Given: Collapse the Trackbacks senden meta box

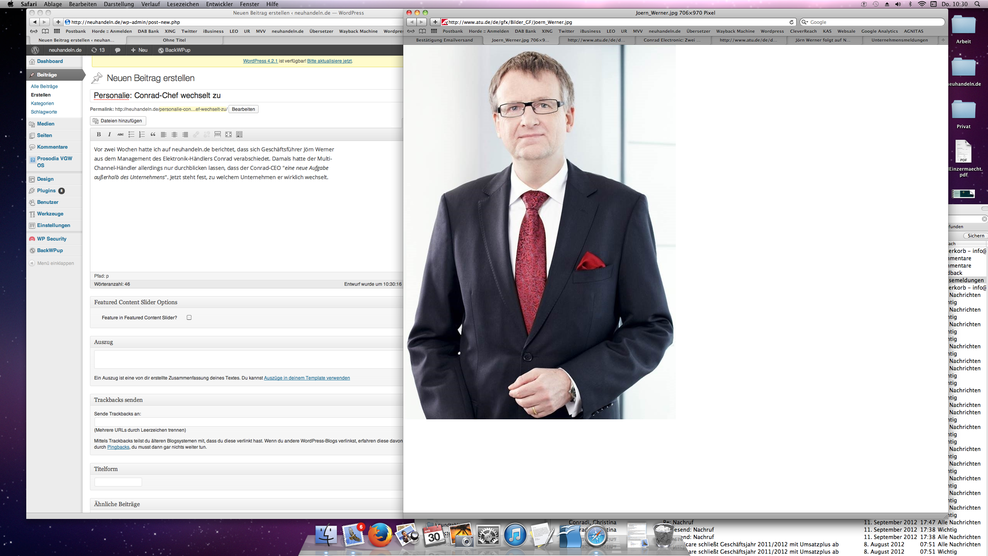Looking at the screenshot, I should coord(246,400).
